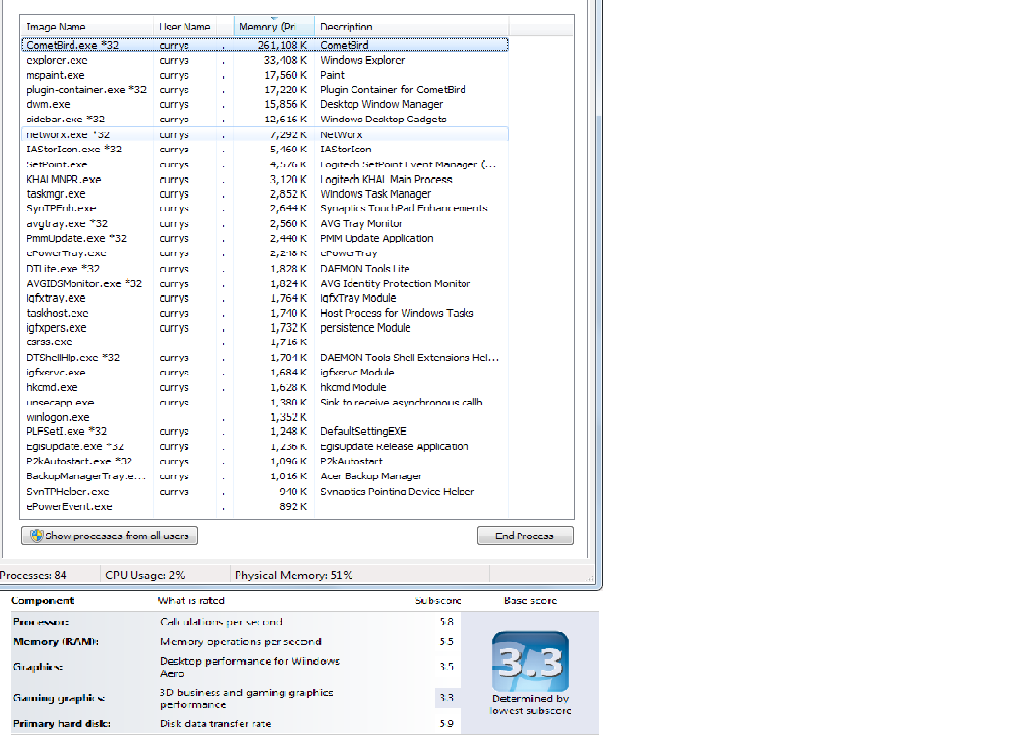Select the P2kAutostart.exe *32 process
This screenshot has width=1017, height=751.
[x=265, y=461]
